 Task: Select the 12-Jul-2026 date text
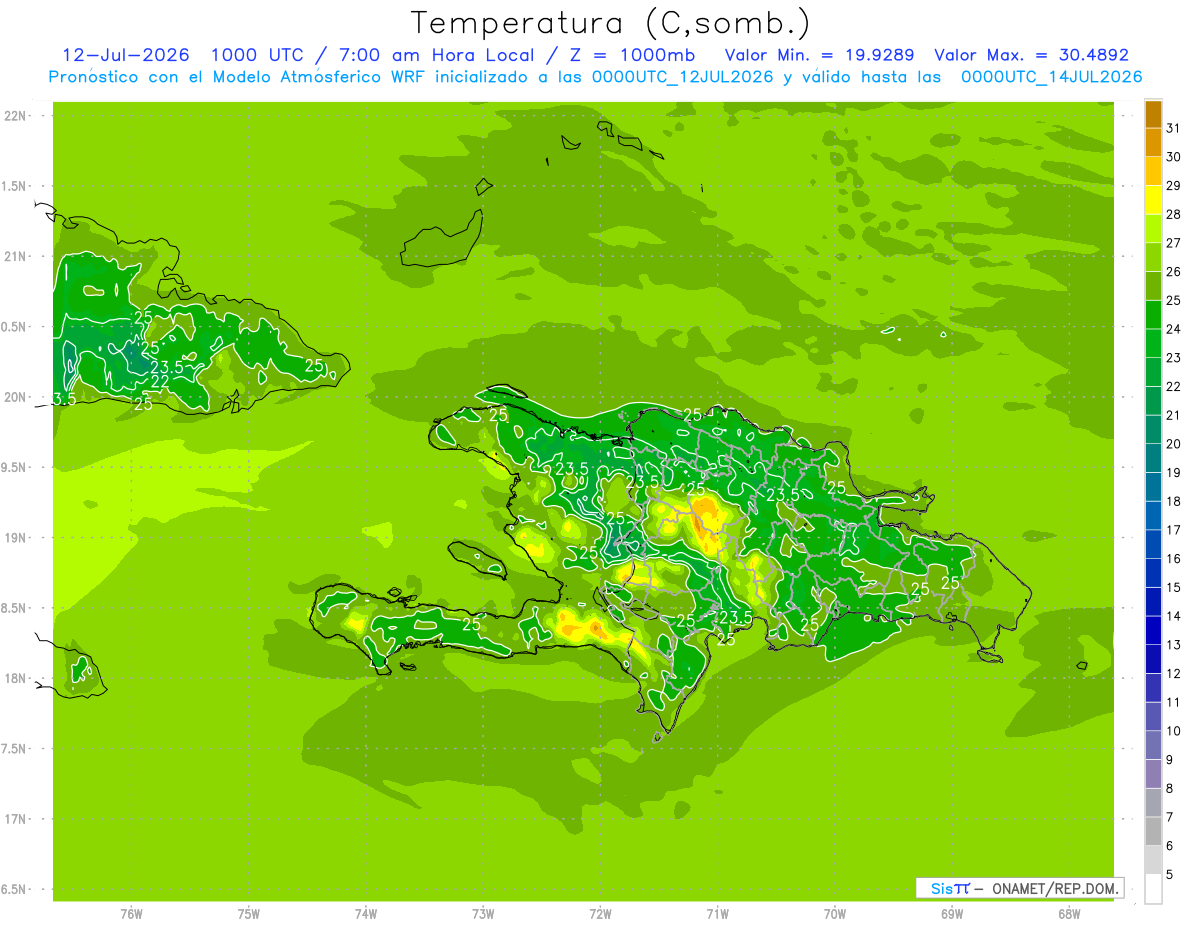tap(126, 55)
